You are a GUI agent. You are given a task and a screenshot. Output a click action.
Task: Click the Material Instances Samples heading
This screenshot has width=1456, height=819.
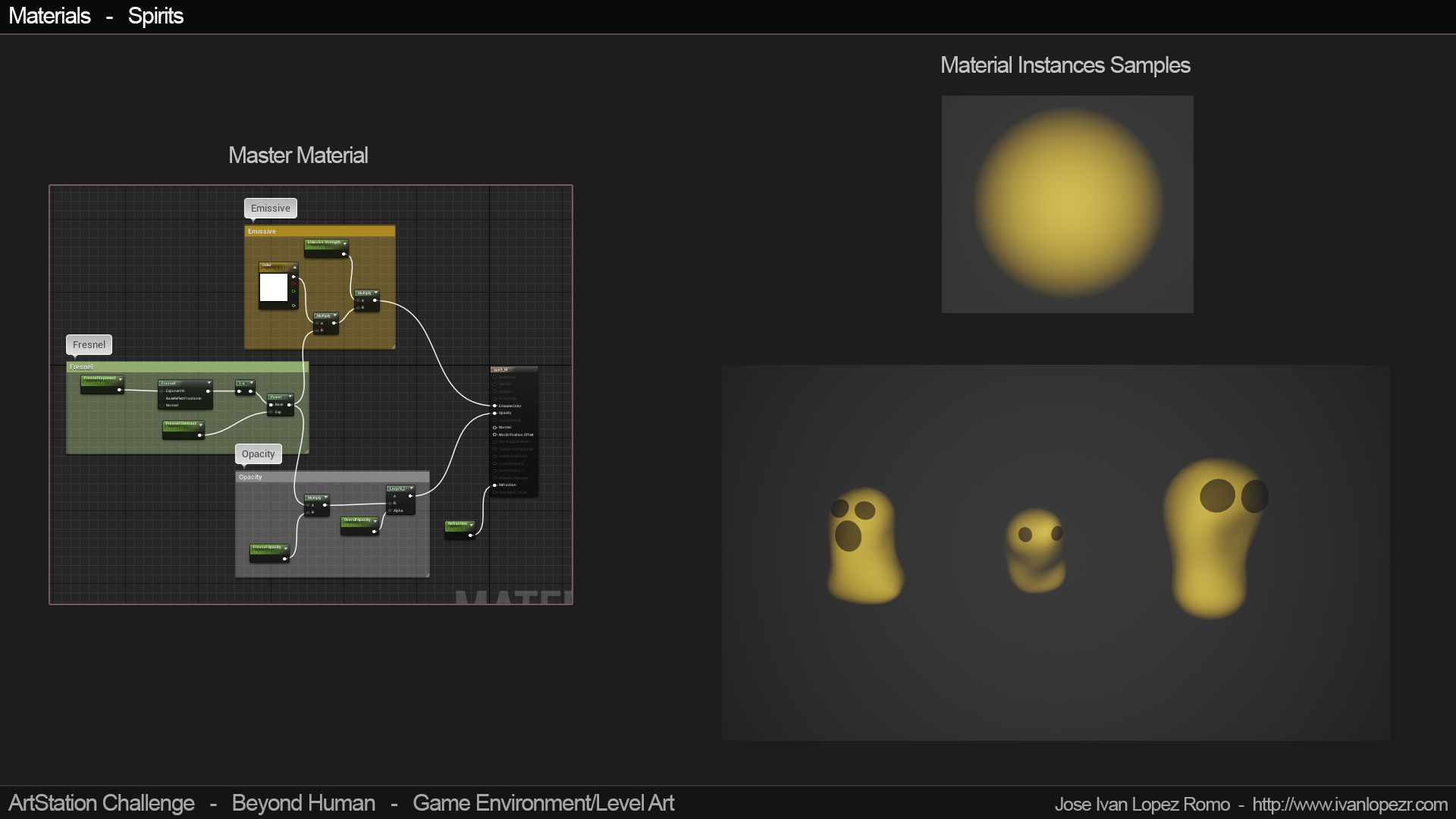coord(1065,65)
